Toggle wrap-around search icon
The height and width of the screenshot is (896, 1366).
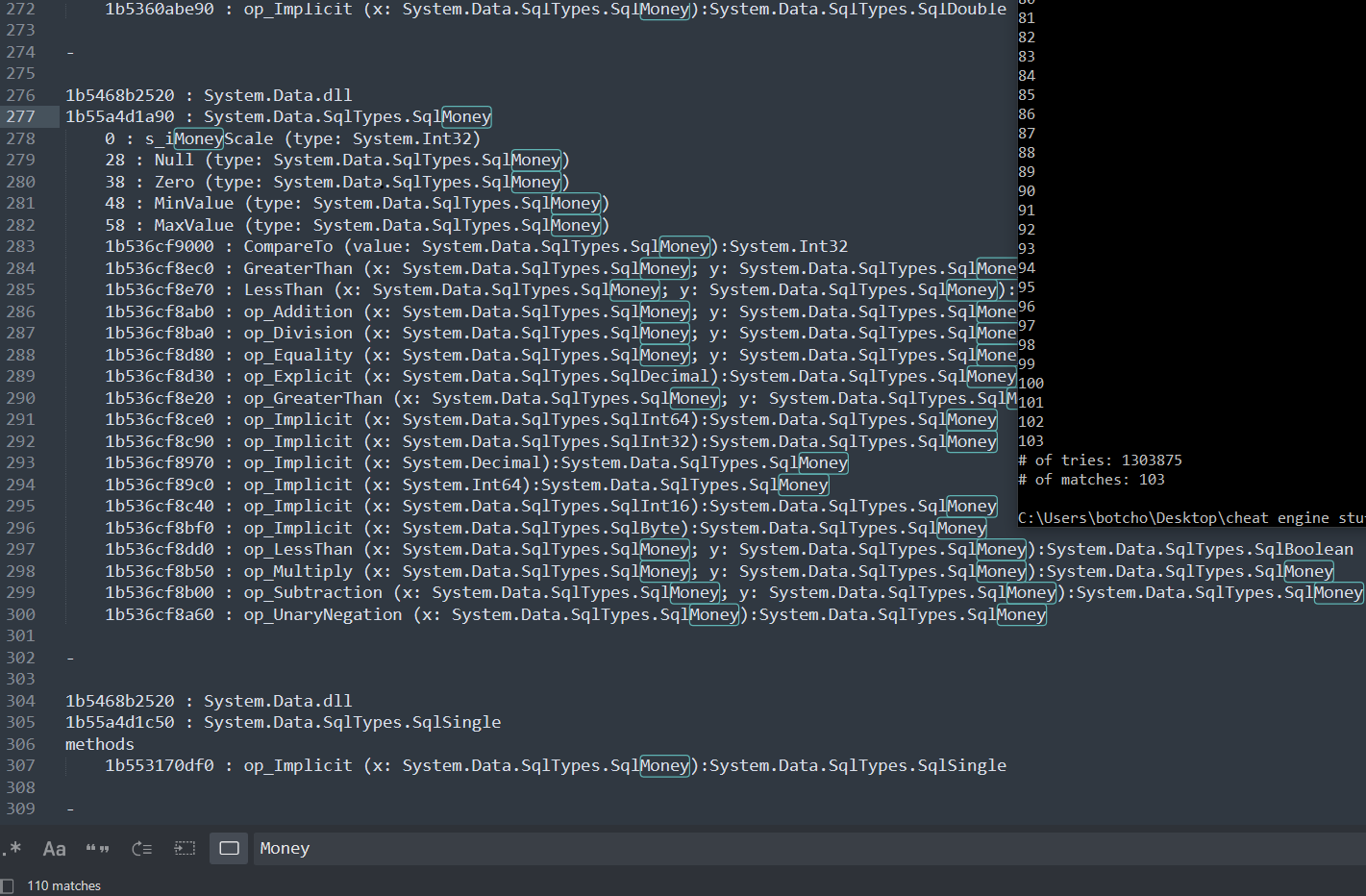[141, 848]
